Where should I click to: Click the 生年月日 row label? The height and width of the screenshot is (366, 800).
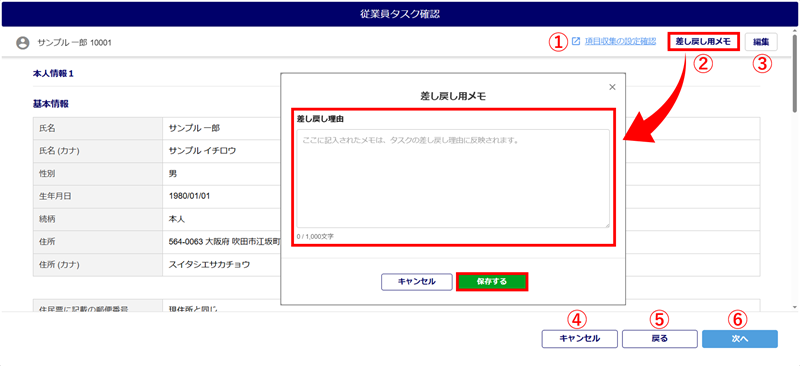click(97, 197)
